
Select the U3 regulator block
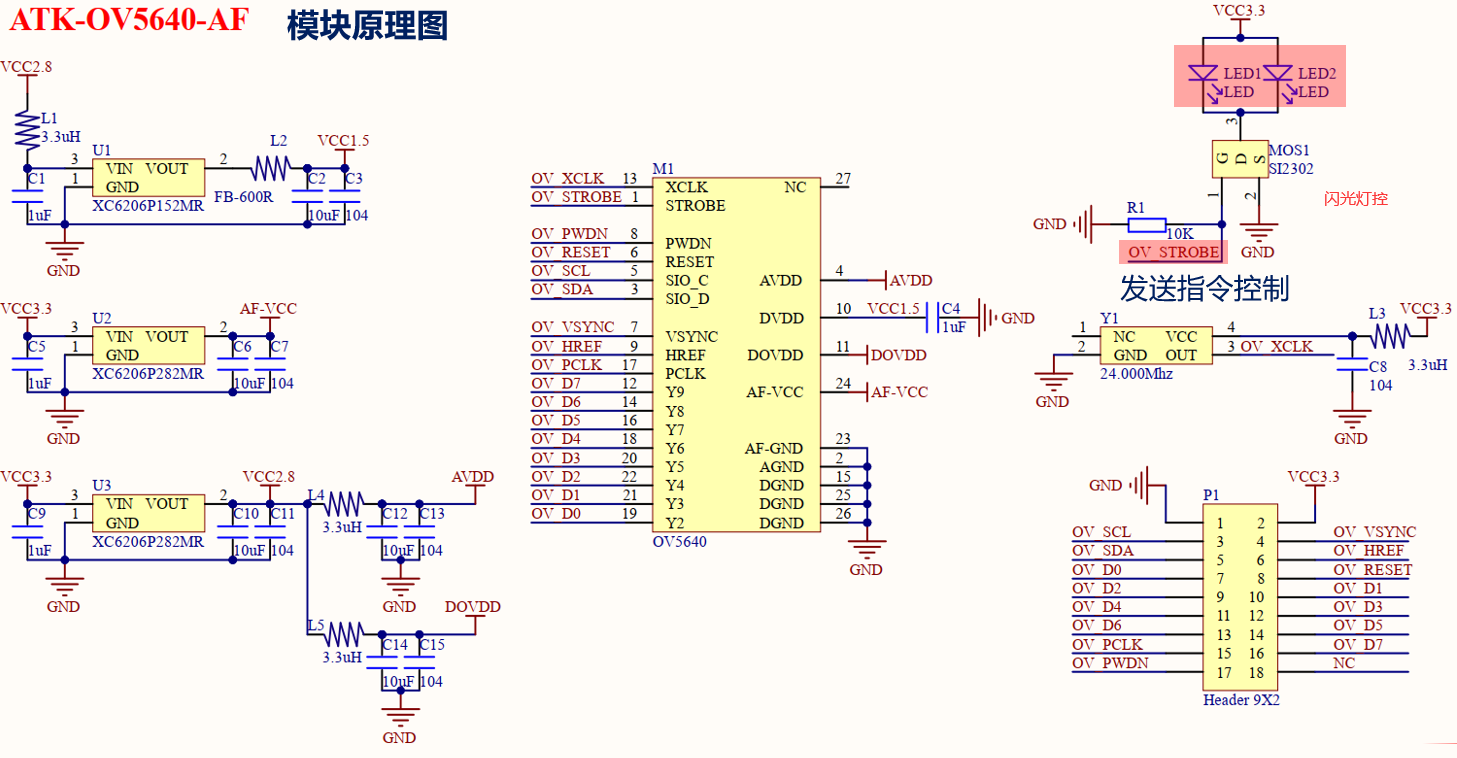point(148,512)
